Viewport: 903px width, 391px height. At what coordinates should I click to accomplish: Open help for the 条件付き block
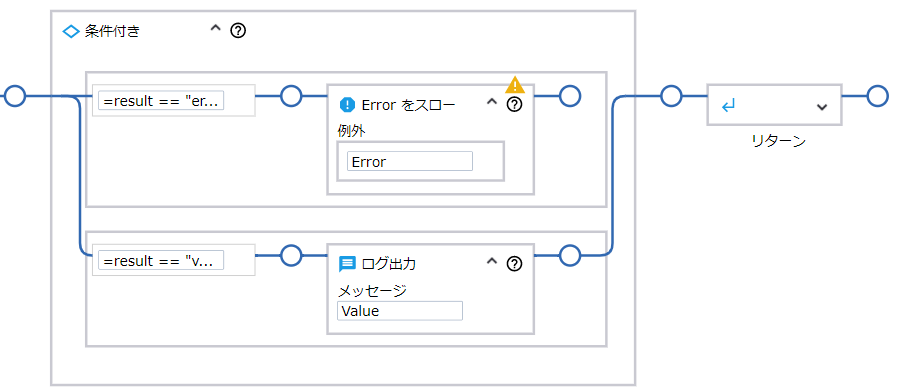pos(238,31)
